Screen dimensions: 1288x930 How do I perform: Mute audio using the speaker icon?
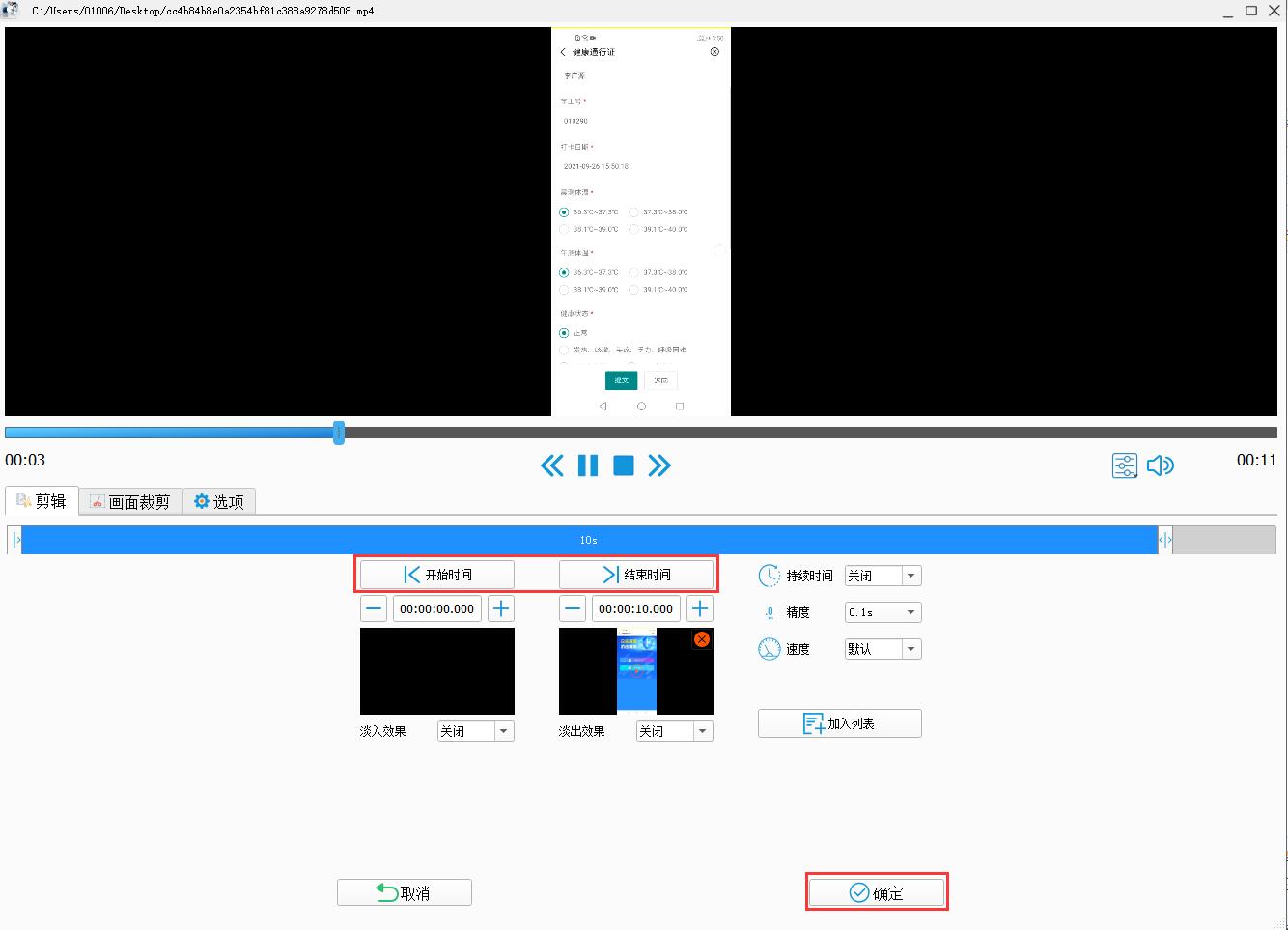tap(1161, 466)
